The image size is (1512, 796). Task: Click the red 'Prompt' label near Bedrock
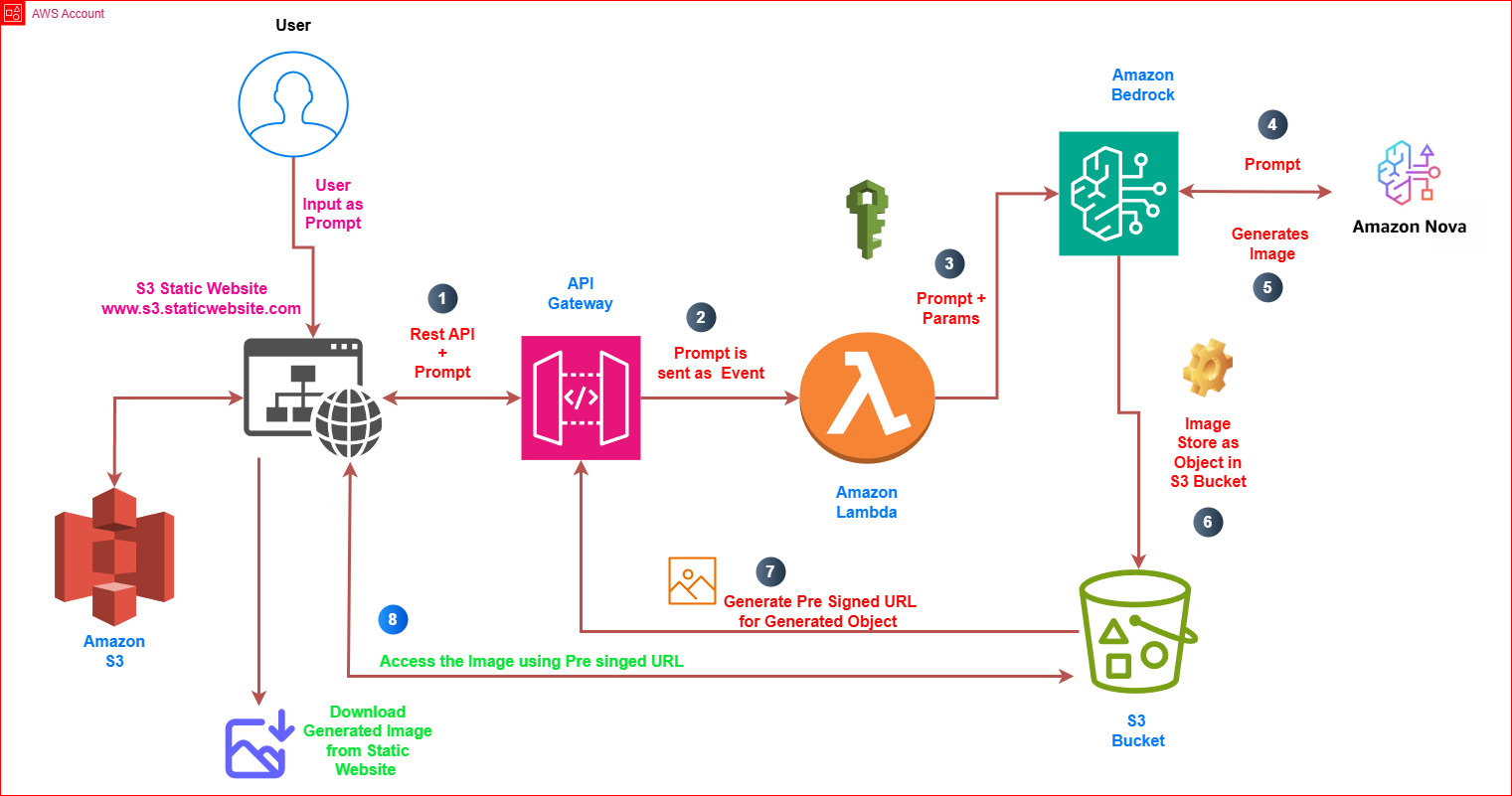[1272, 164]
